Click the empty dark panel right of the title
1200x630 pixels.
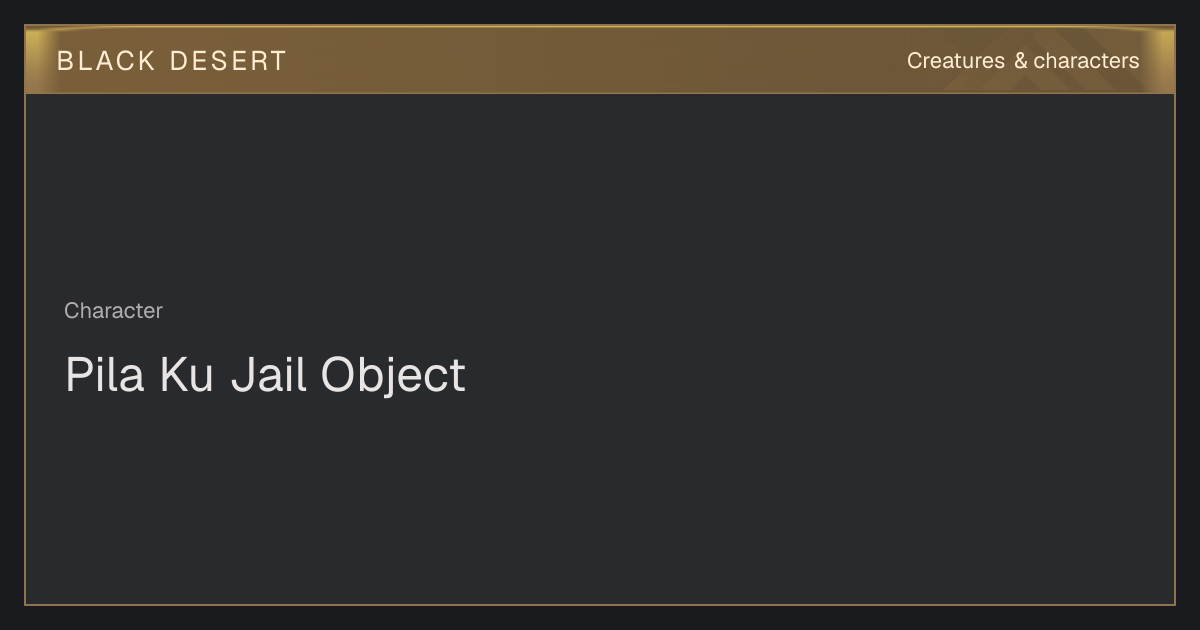click(820, 376)
